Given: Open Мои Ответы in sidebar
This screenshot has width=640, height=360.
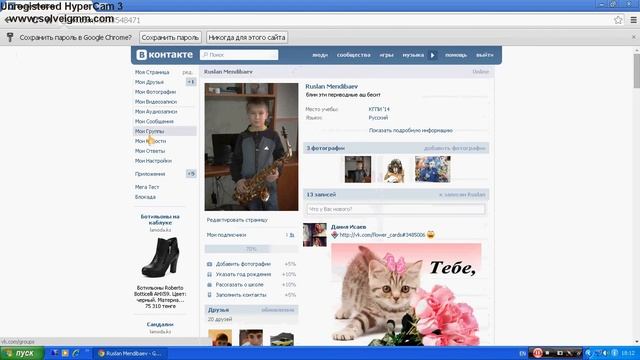Looking at the screenshot, I should click(150, 151).
